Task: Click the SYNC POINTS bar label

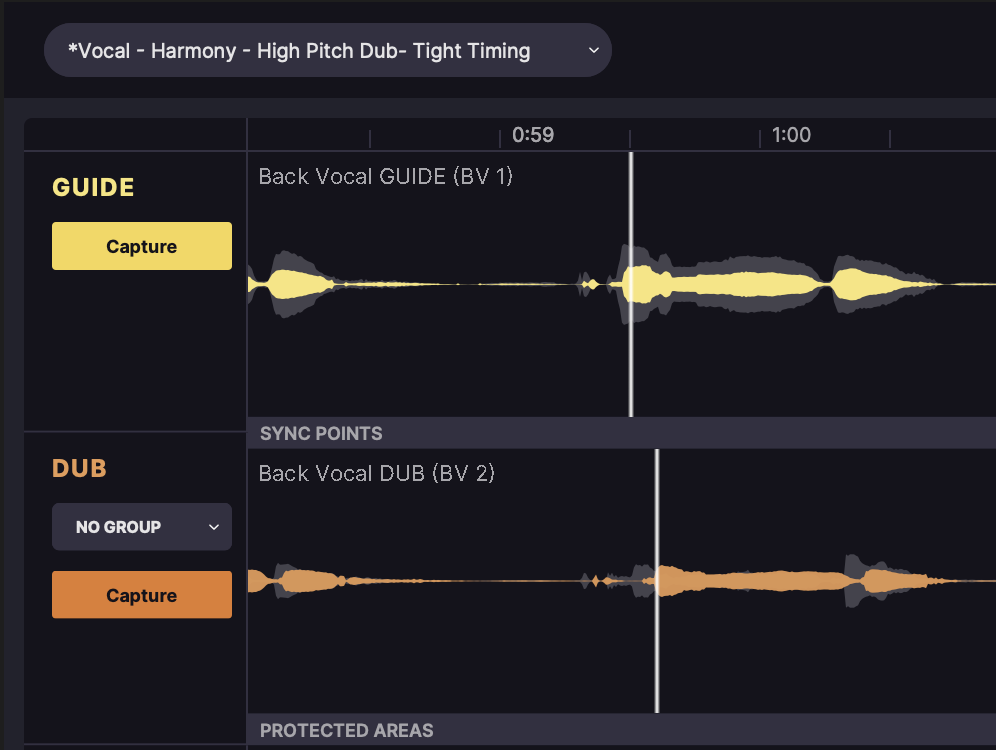Action: (321, 434)
